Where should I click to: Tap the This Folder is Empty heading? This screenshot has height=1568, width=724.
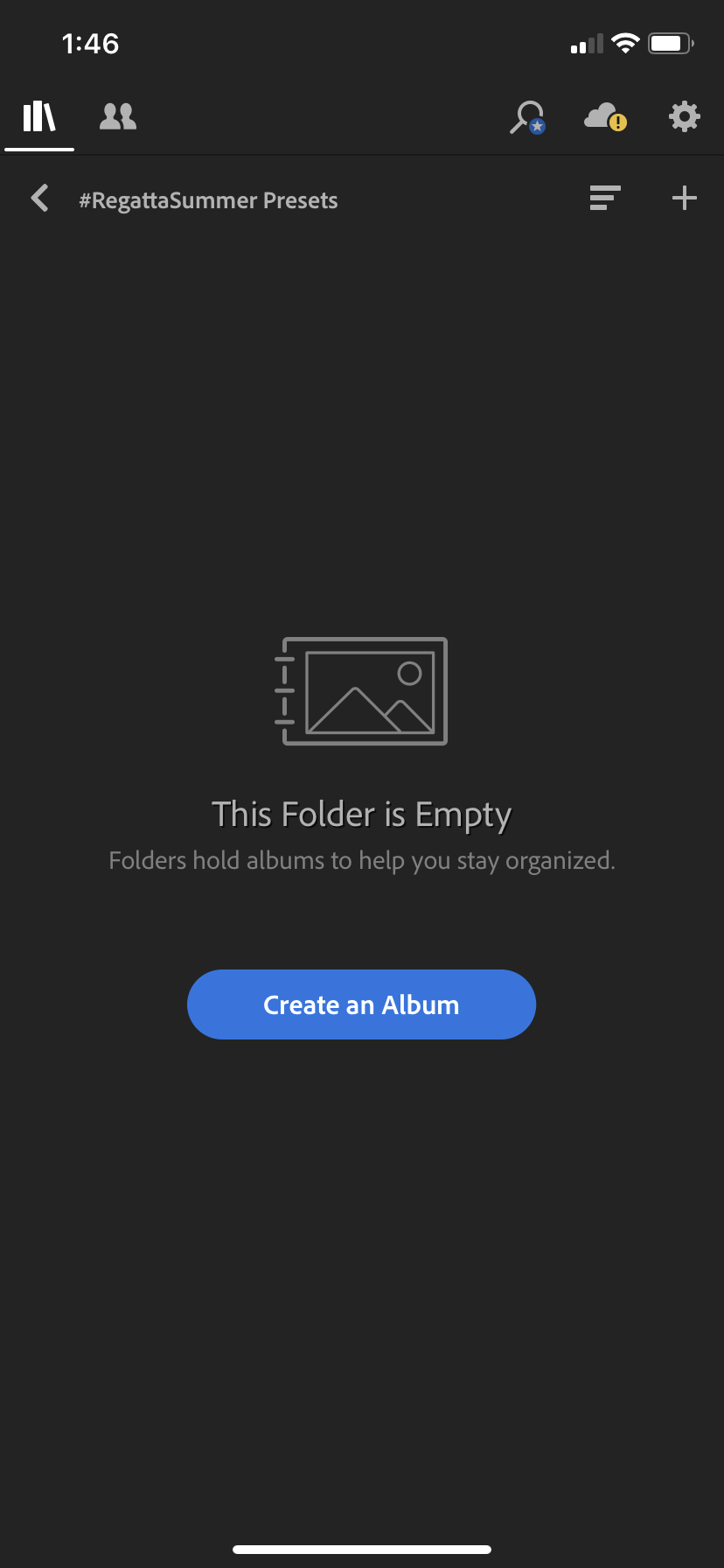tap(361, 815)
